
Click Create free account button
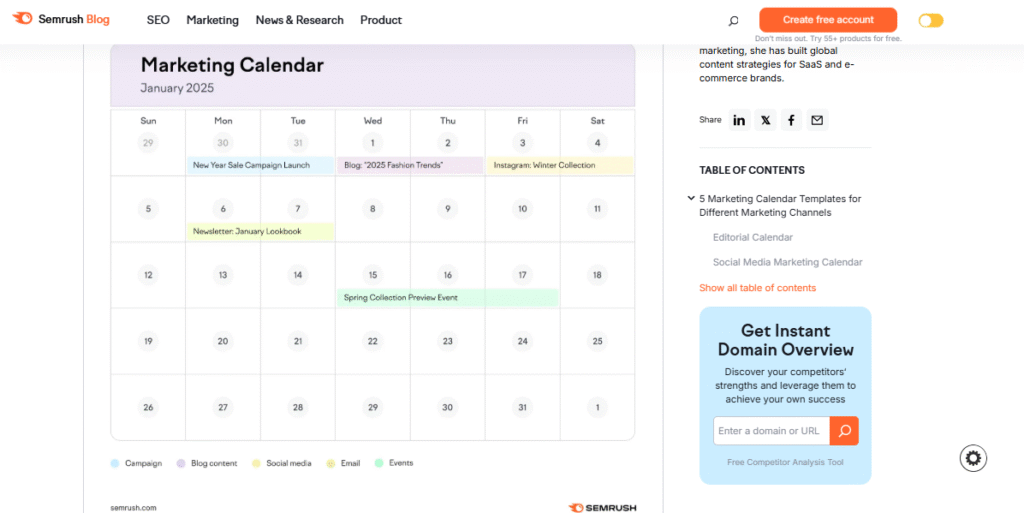click(x=828, y=20)
